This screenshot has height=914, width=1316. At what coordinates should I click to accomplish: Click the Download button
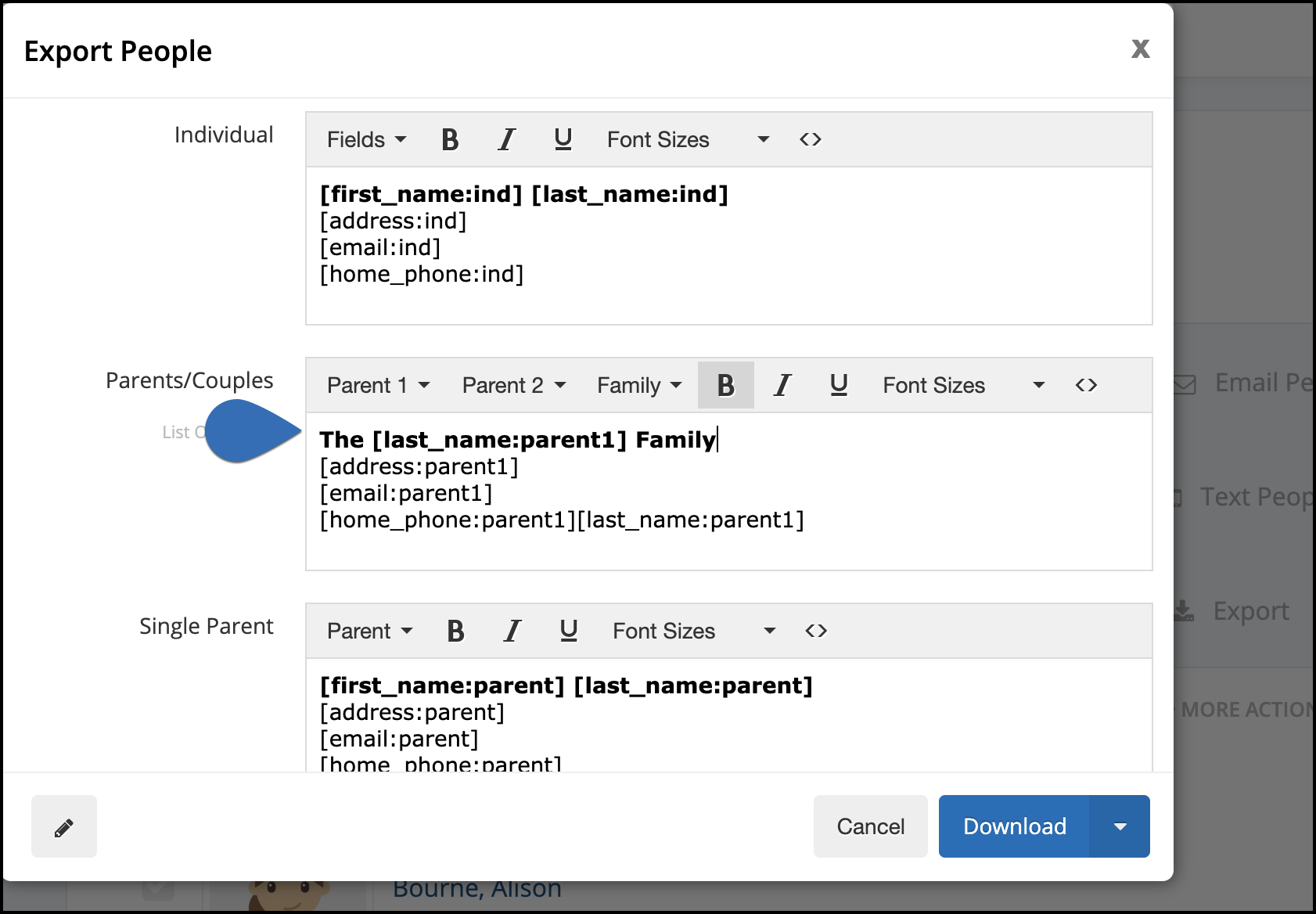pyautogui.click(x=1014, y=826)
